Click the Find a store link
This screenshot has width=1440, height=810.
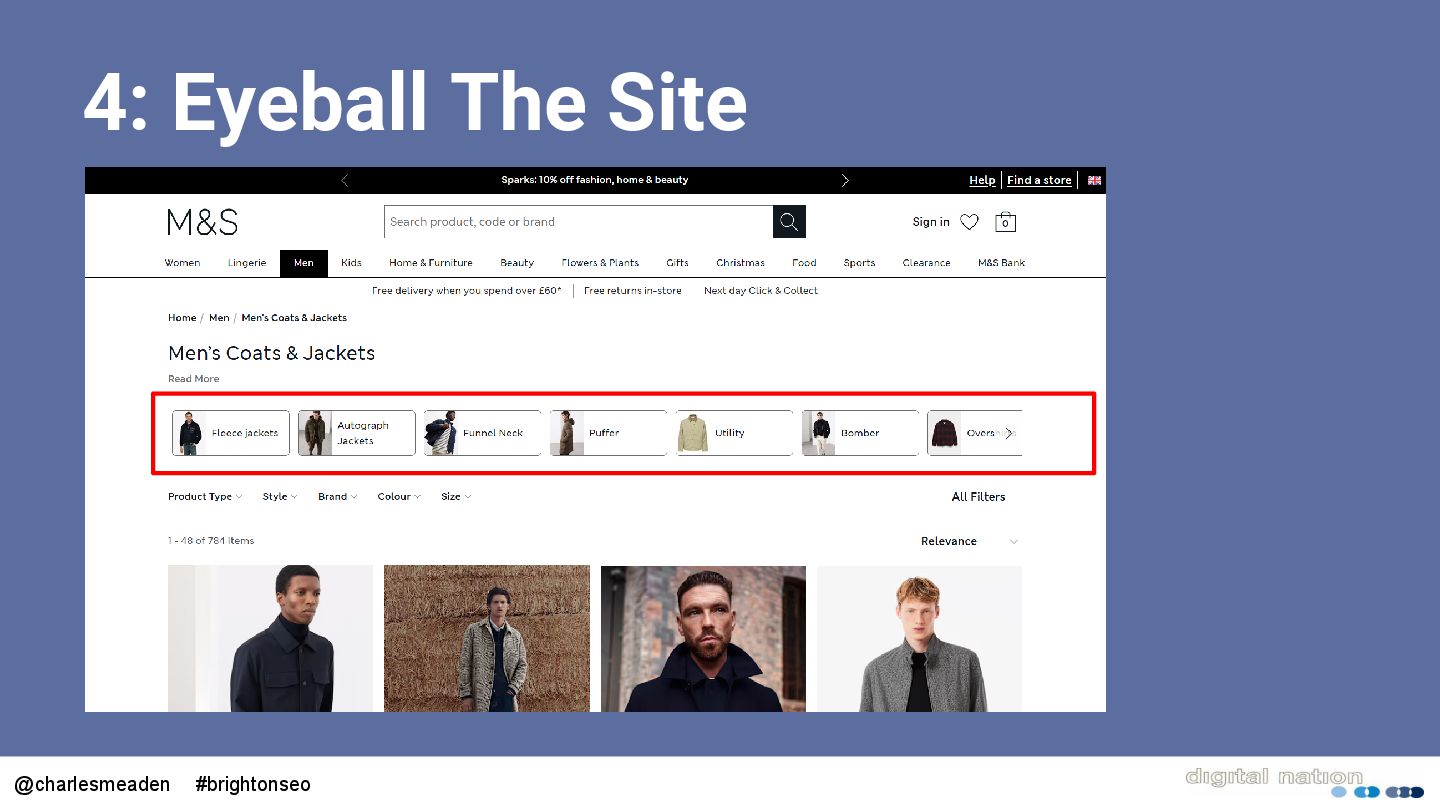1039,180
